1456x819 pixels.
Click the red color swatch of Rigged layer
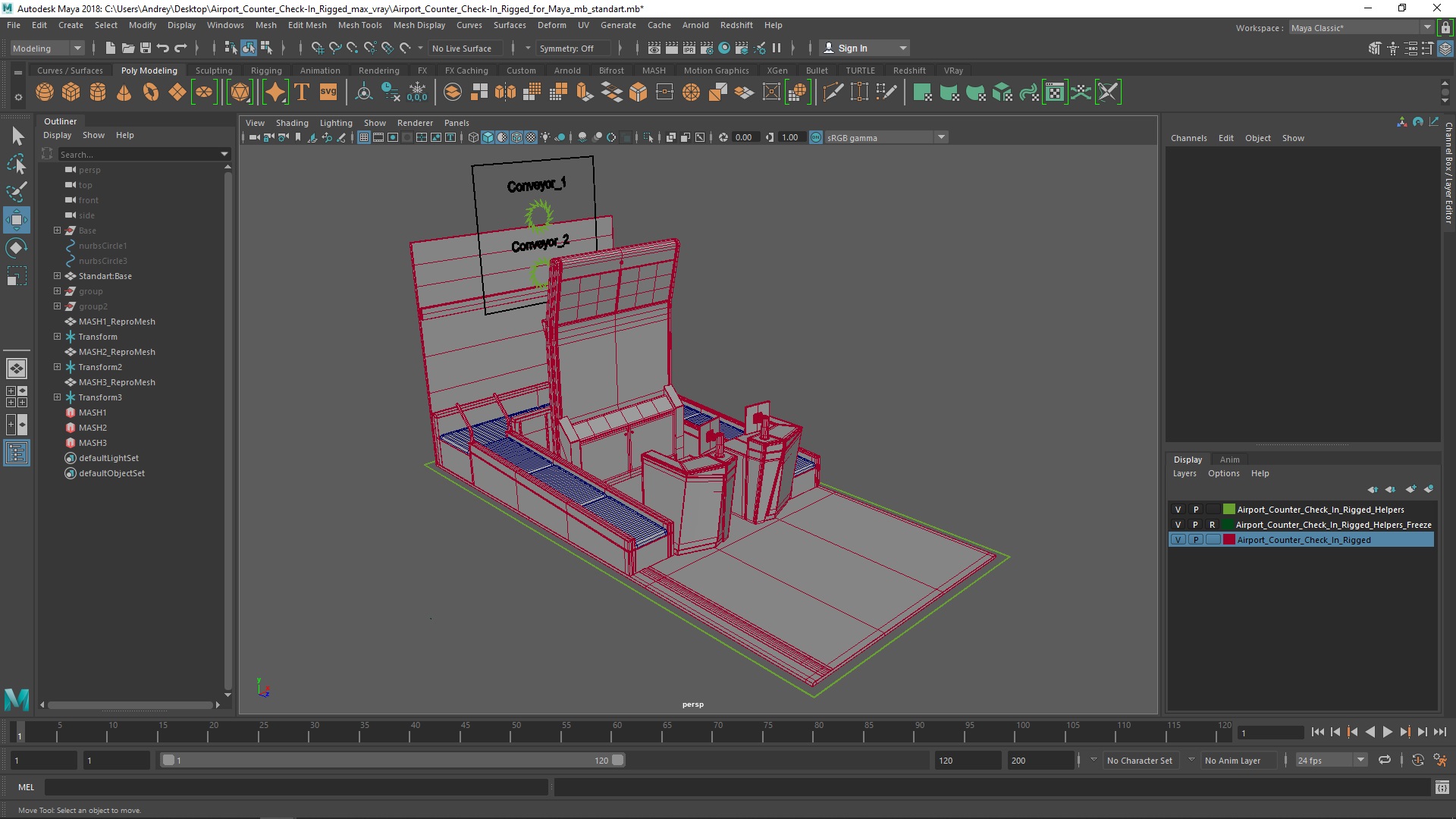(x=1228, y=540)
